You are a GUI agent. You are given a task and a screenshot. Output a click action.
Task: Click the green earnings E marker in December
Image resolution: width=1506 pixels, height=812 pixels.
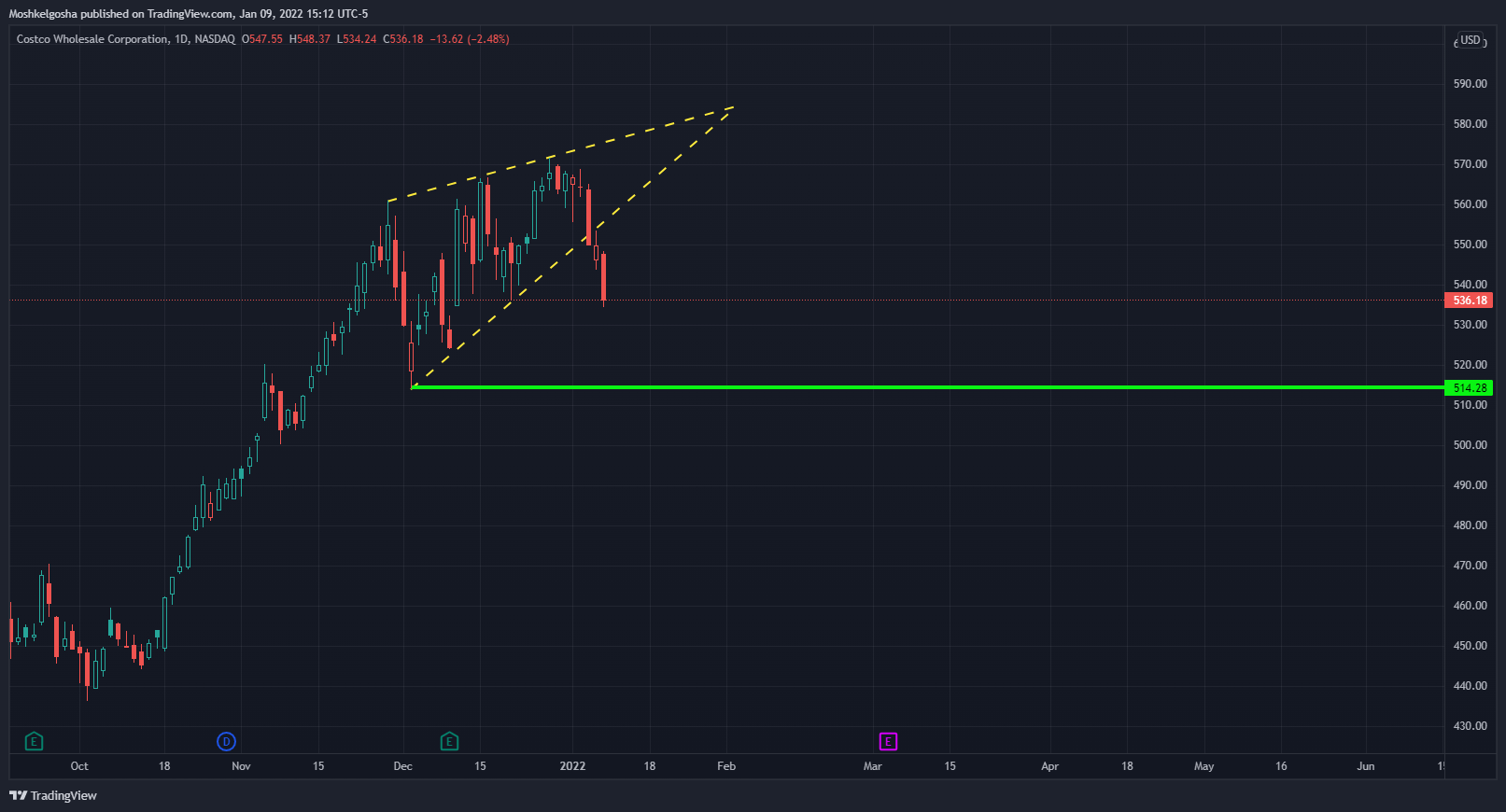coord(449,742)
